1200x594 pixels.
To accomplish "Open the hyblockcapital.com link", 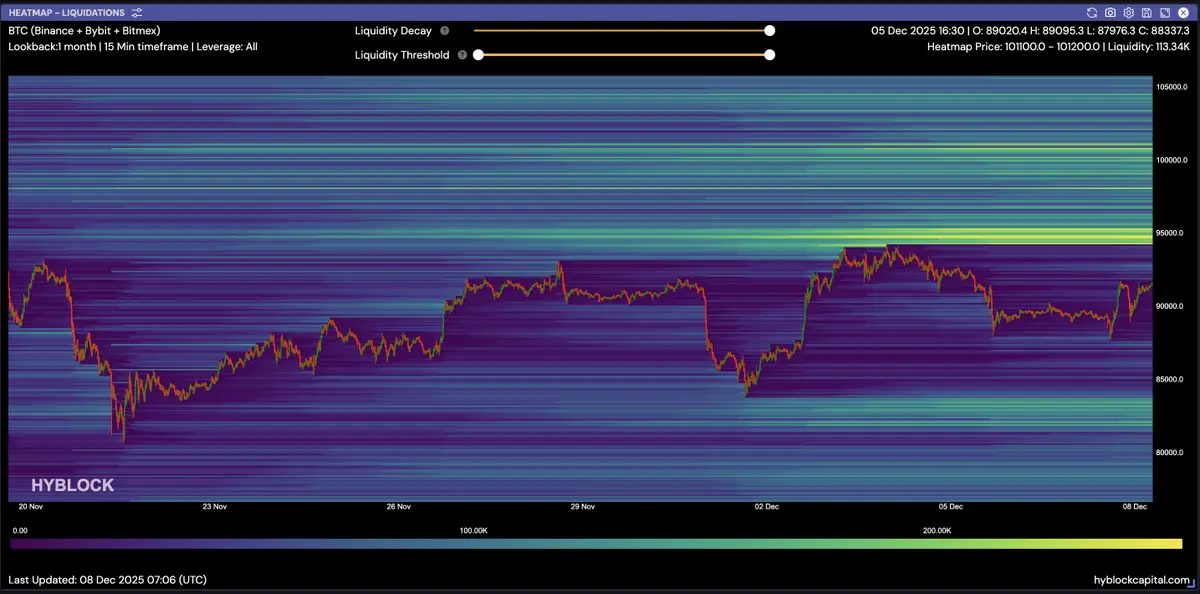I will (x=1142, y=580).
